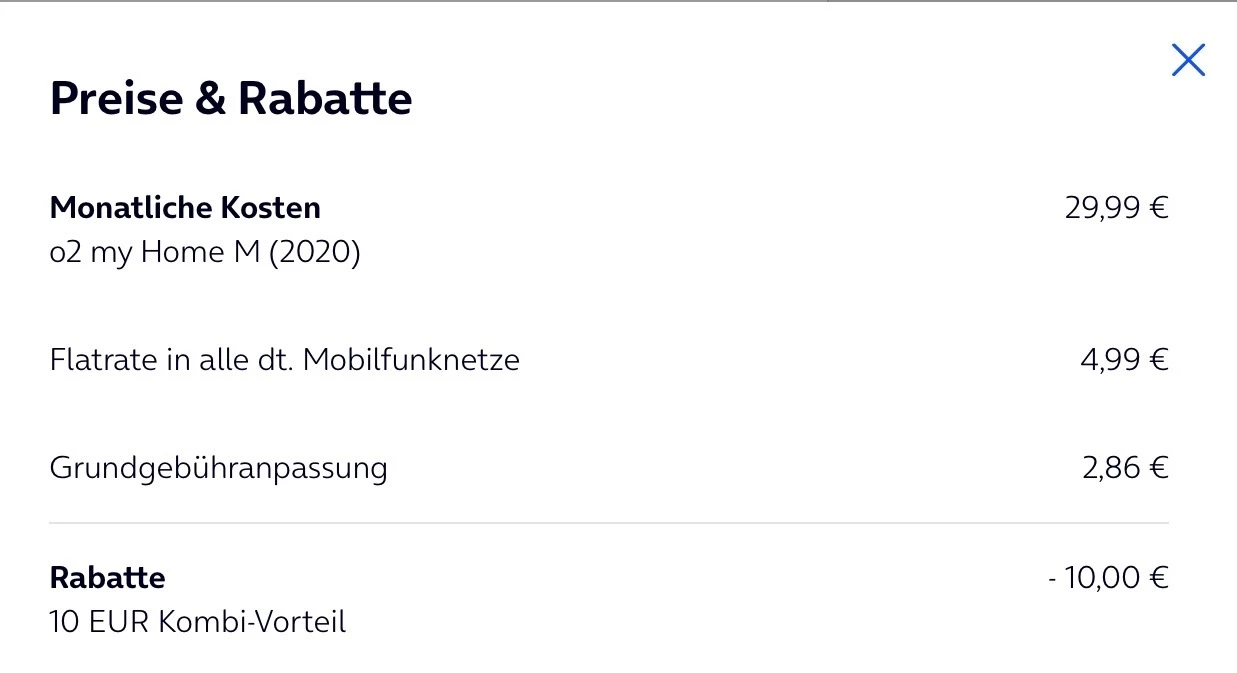Click the divider line above Rabatte
1237x673 pixels.
coord(608,523)
